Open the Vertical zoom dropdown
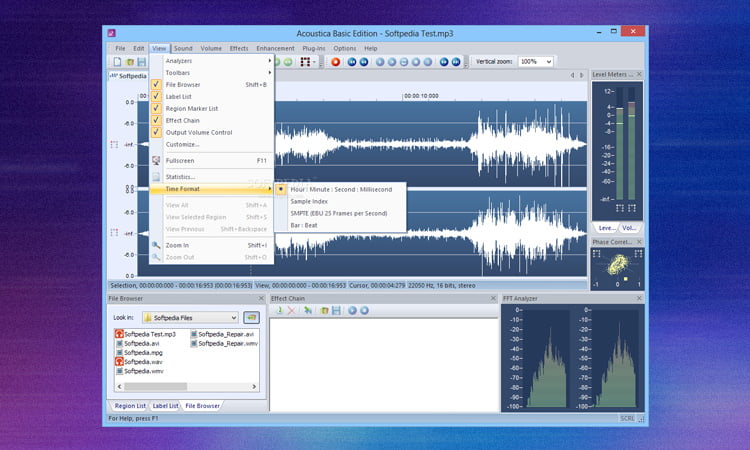Image resolution: width=750 pixels, height=450 pixels. click(x=547, y=62)
